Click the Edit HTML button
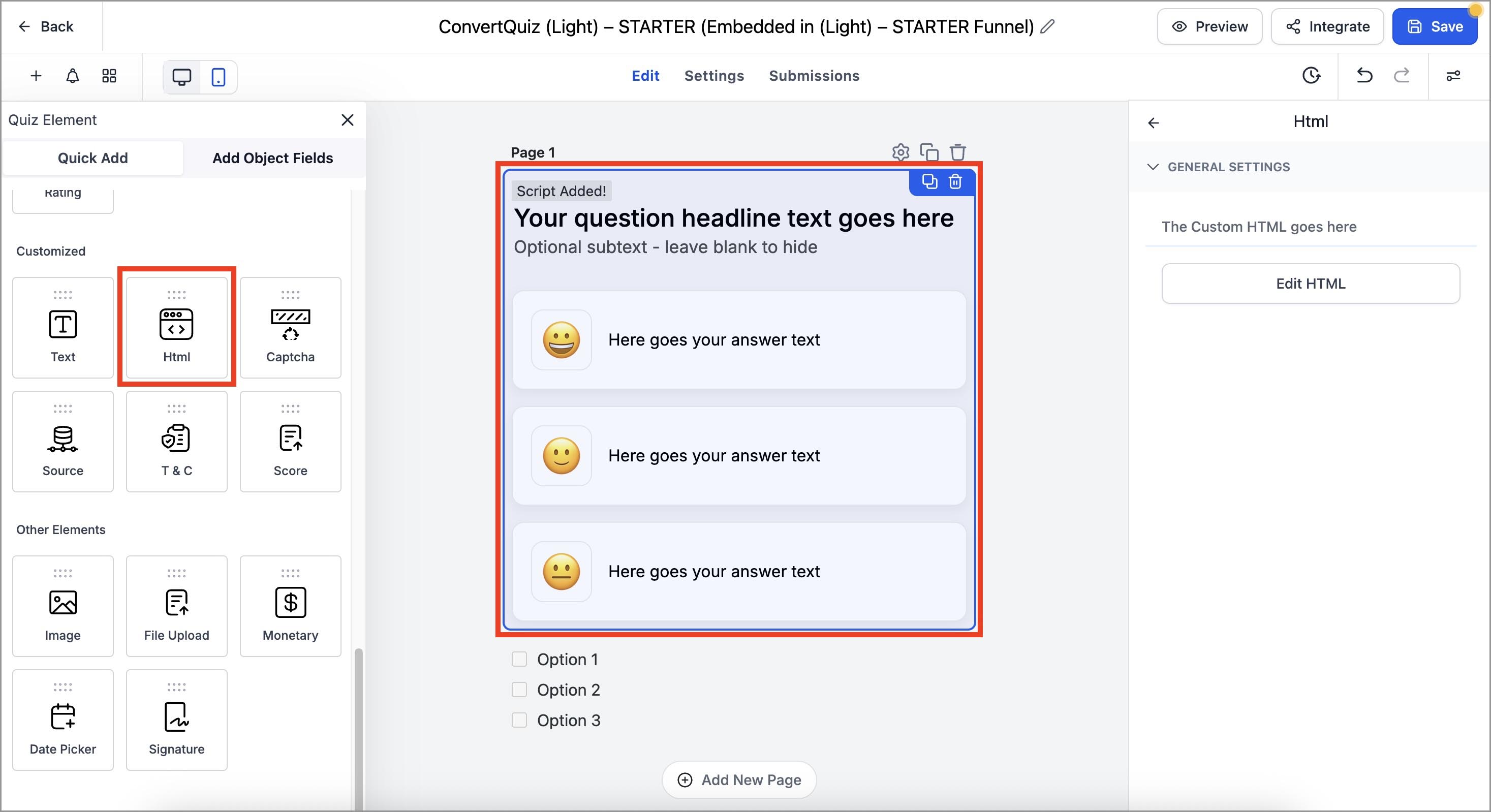Screen dimensions: 1491x812 (x=1311, y=284)
